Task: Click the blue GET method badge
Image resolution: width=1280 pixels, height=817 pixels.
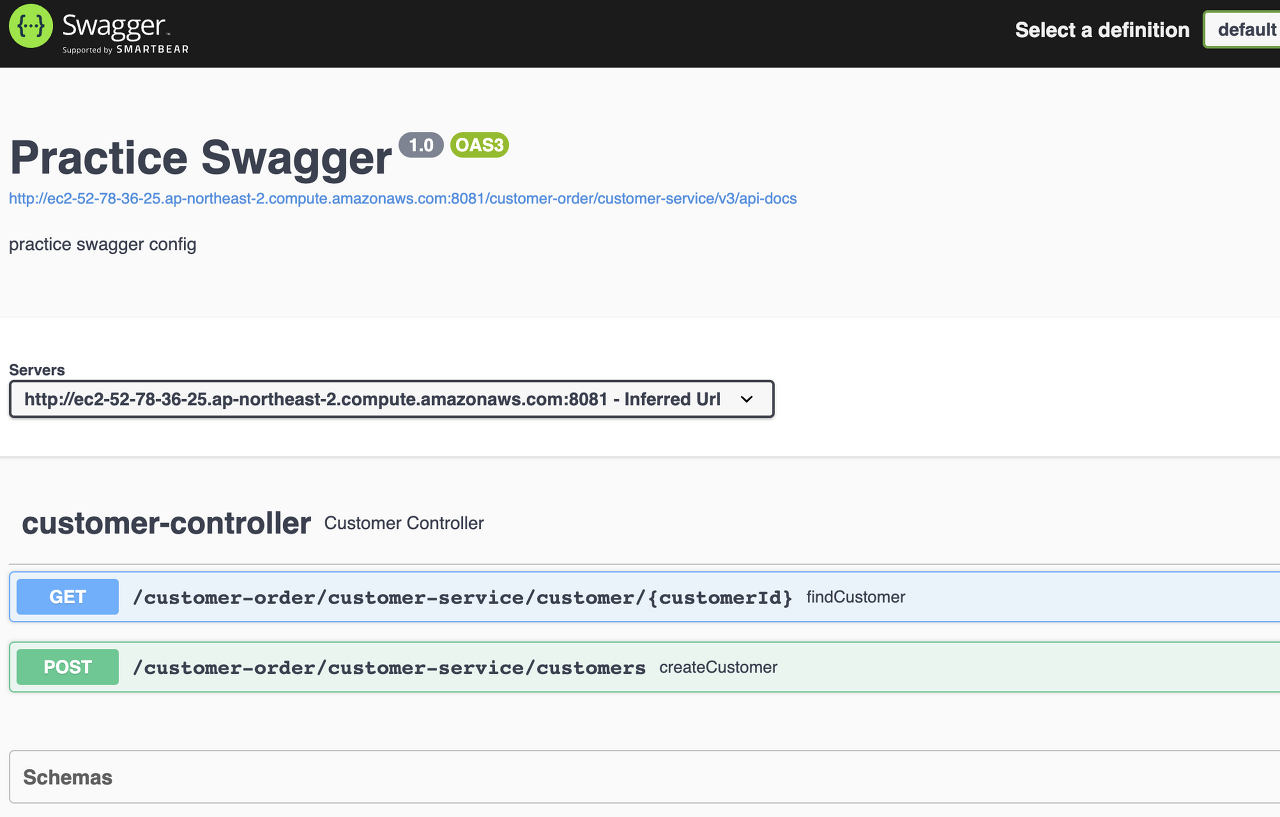Action: [68, 597]
